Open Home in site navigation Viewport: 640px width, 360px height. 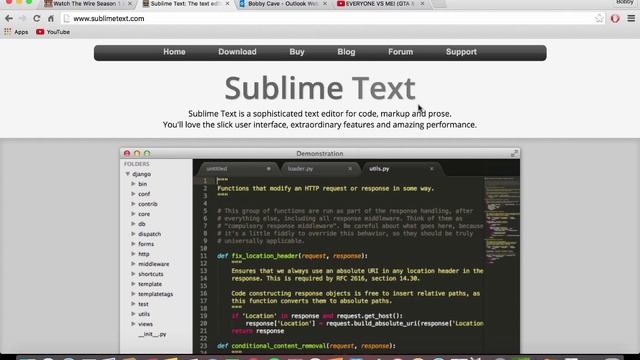point(174,52)
